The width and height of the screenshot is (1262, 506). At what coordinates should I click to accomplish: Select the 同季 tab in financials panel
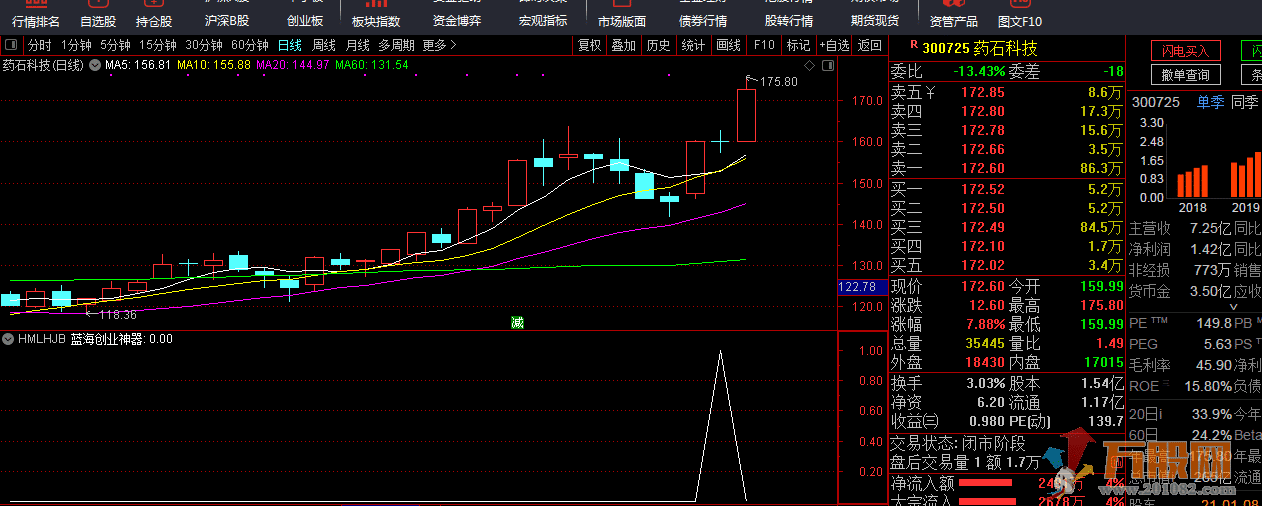click(1246, 101)
